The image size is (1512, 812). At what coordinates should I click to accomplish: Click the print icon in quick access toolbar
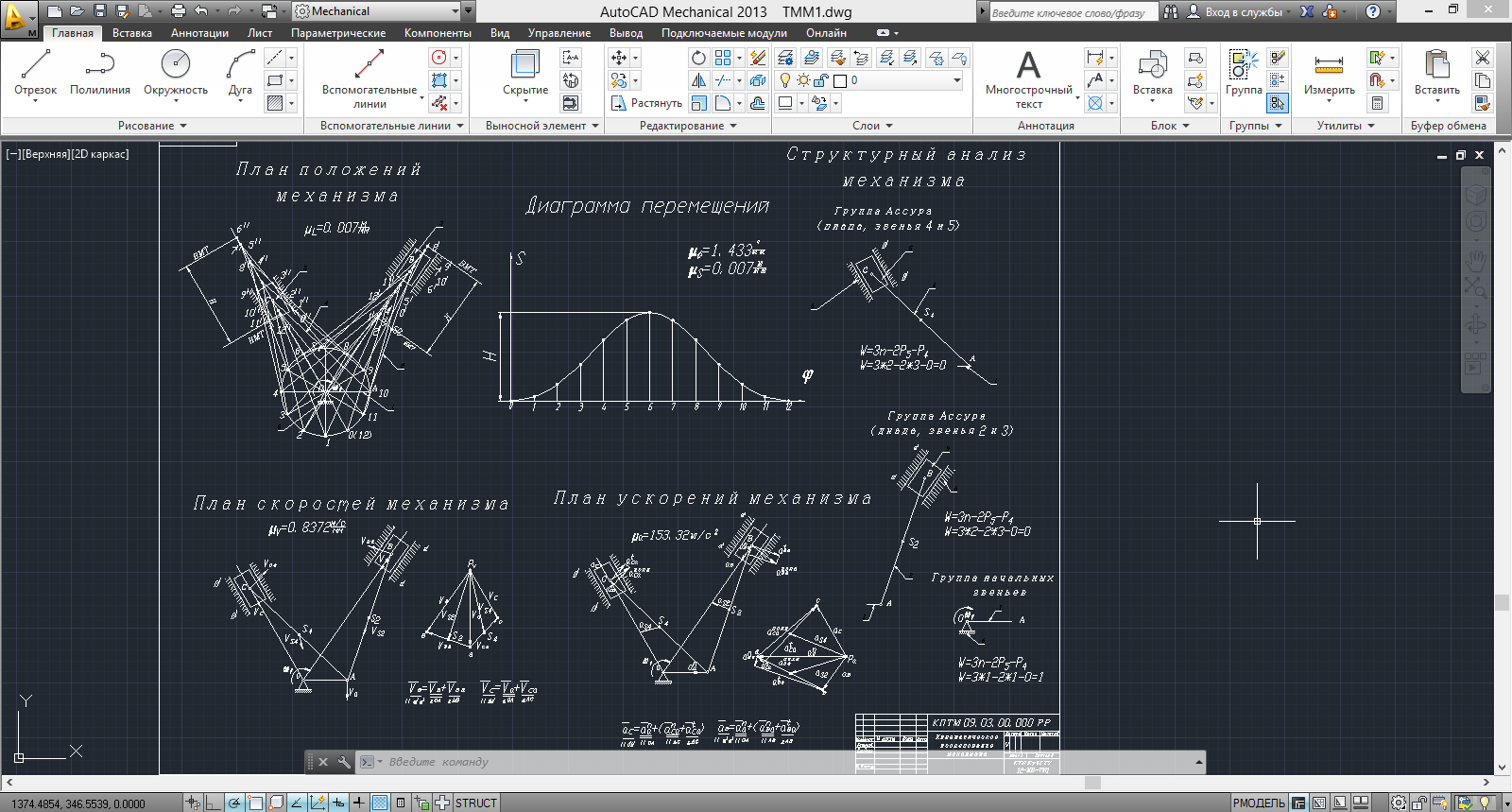(x=178, y=11)
